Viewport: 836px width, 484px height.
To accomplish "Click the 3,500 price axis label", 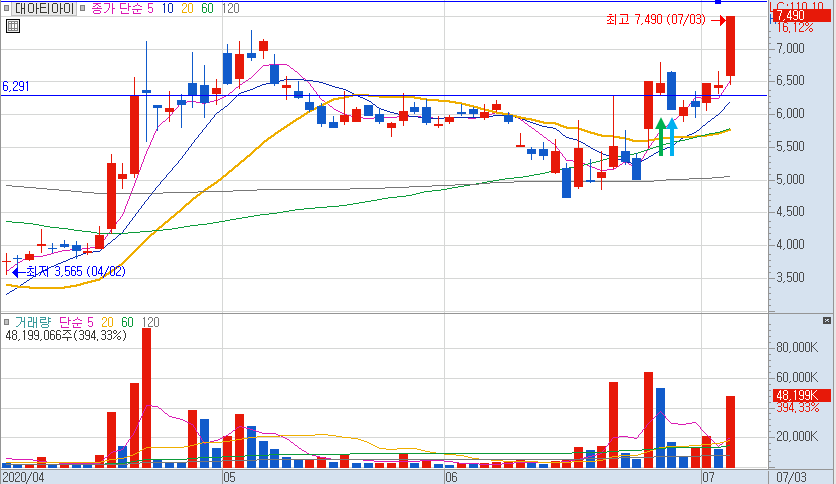I will click(x=790, y=278).
